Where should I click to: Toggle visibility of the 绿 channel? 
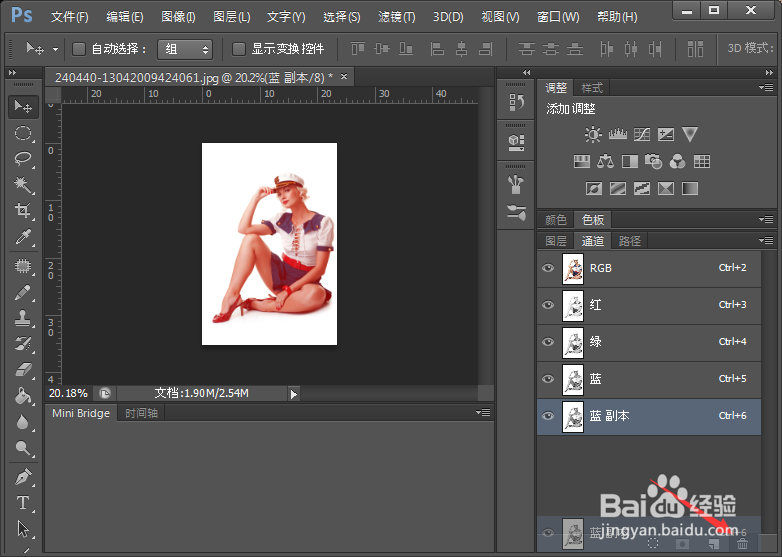pyautogui.click(x=548, y=342)
